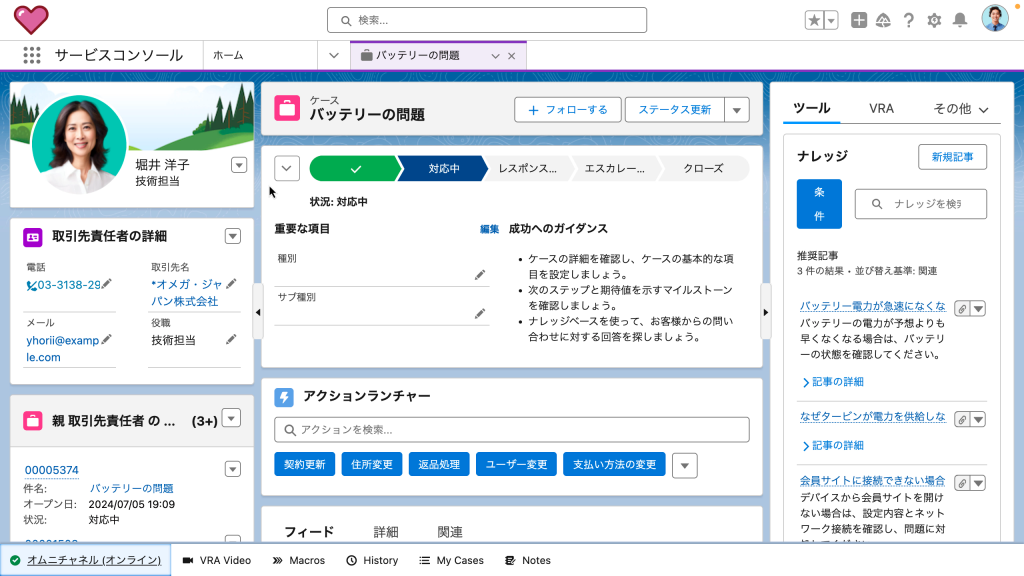
Task: Open オムニチャネル (オンライン) utility
Action: pos(86,560)
